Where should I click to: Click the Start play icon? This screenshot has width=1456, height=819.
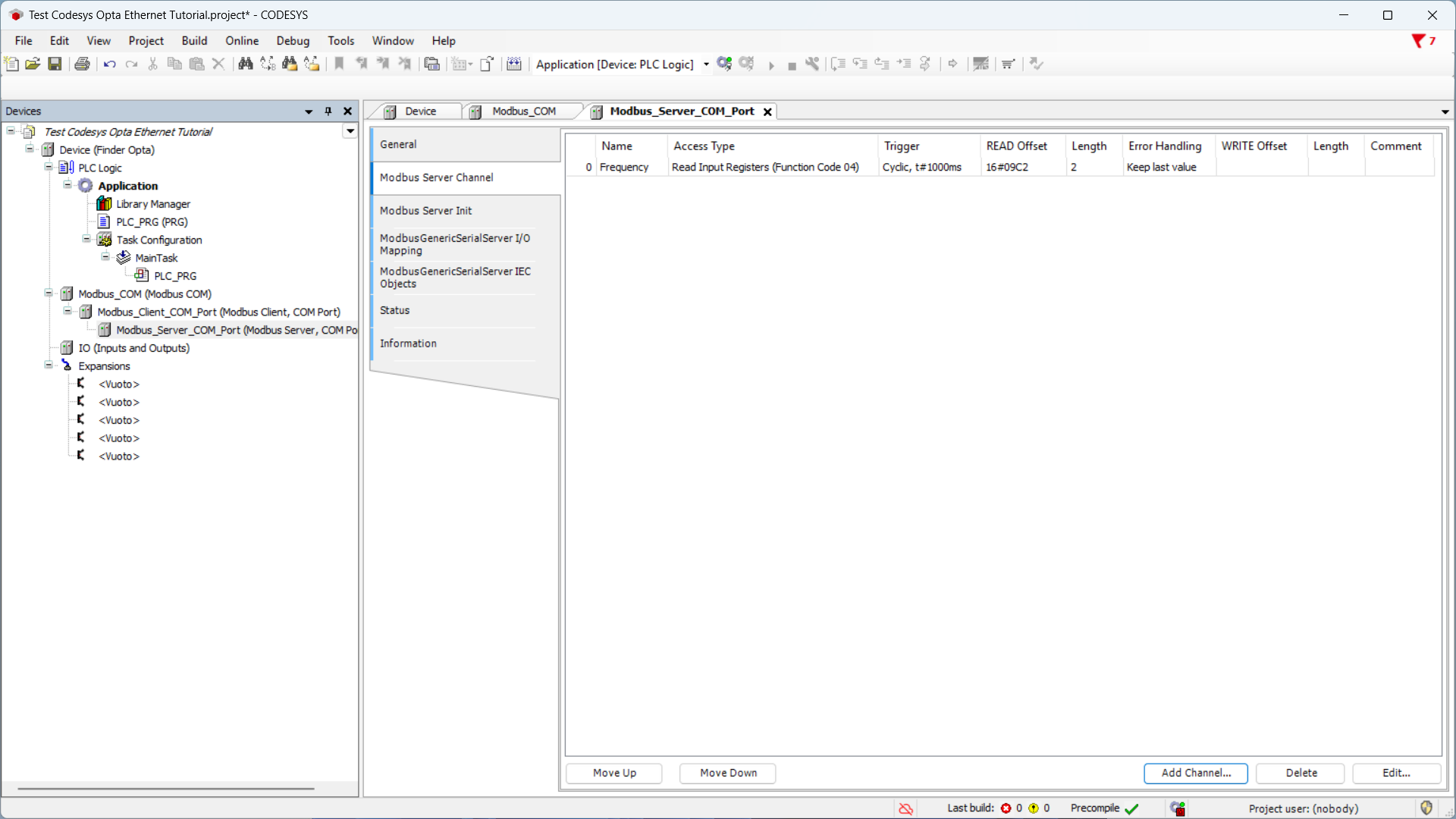pos(771,66)
